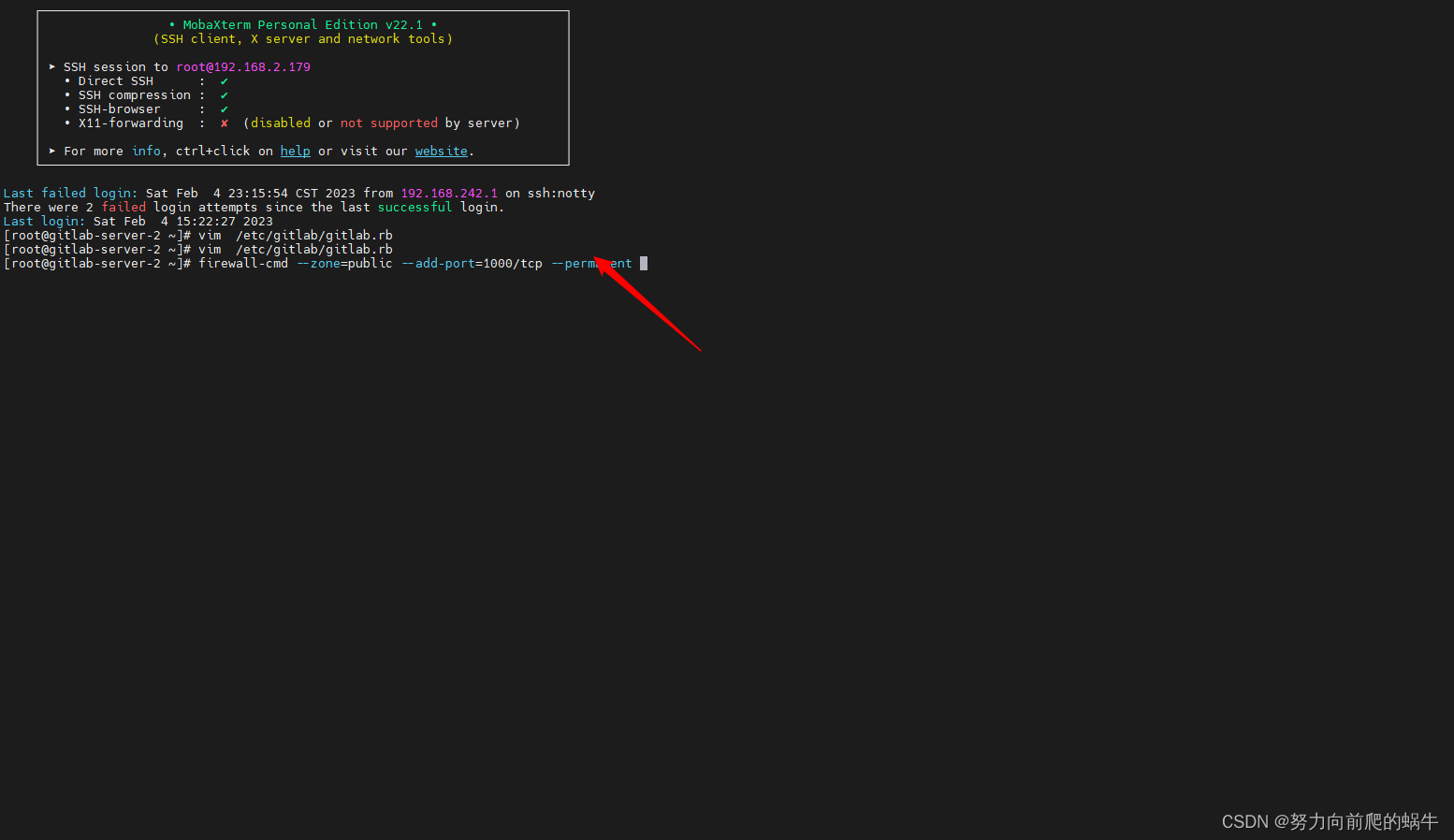
Task: Click the "not supported" red text
Action: 389,123
